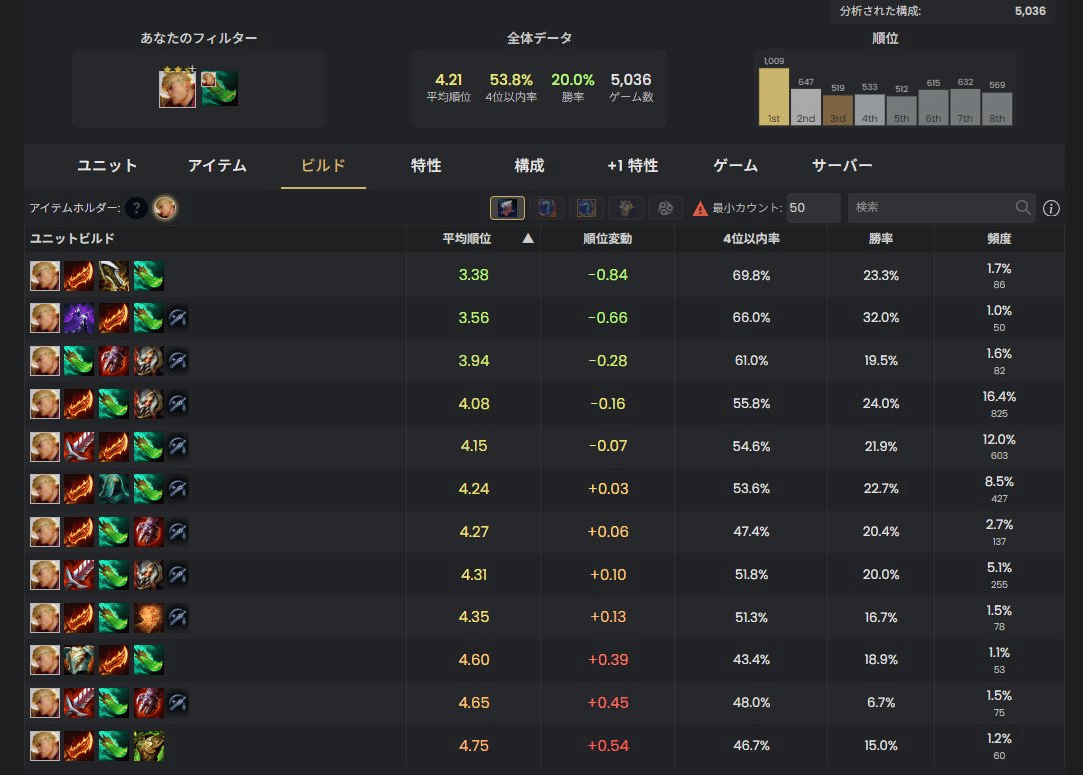Select the radiant items filter icon
Image resolution: width=1083 pixels, height=775 pixels.
pos(545,207)
